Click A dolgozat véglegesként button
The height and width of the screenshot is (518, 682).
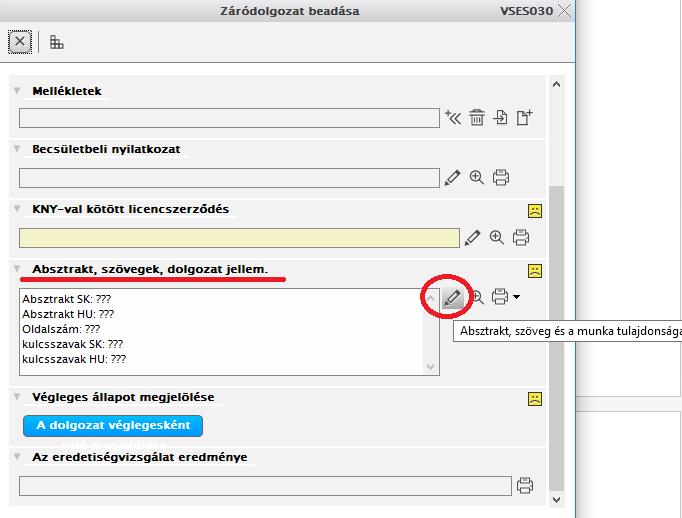(x=113, y=425)
